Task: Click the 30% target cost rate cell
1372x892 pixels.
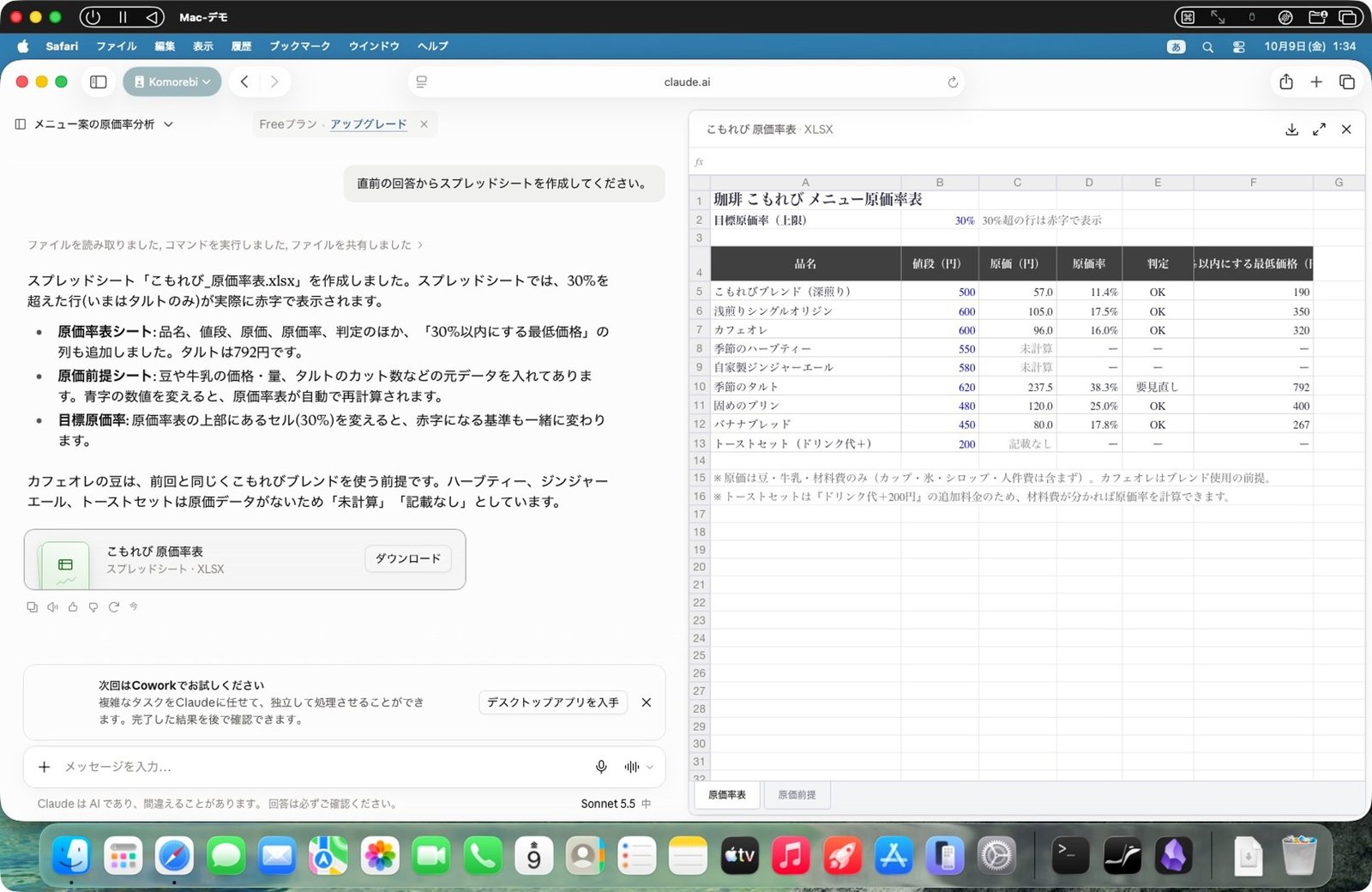Action: click(940, 220)
